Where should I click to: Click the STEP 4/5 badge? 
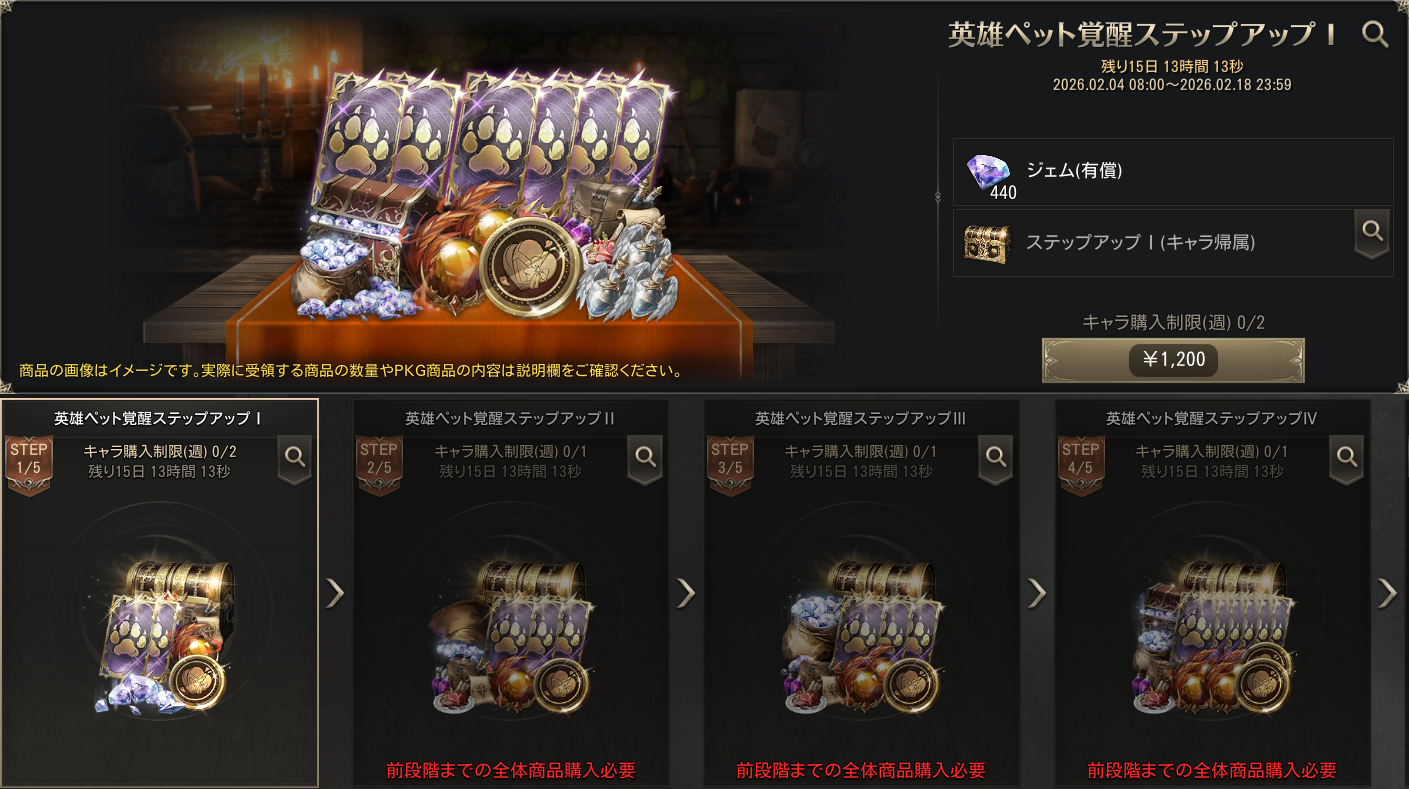pyautogui.click(x=1080, y=464)
